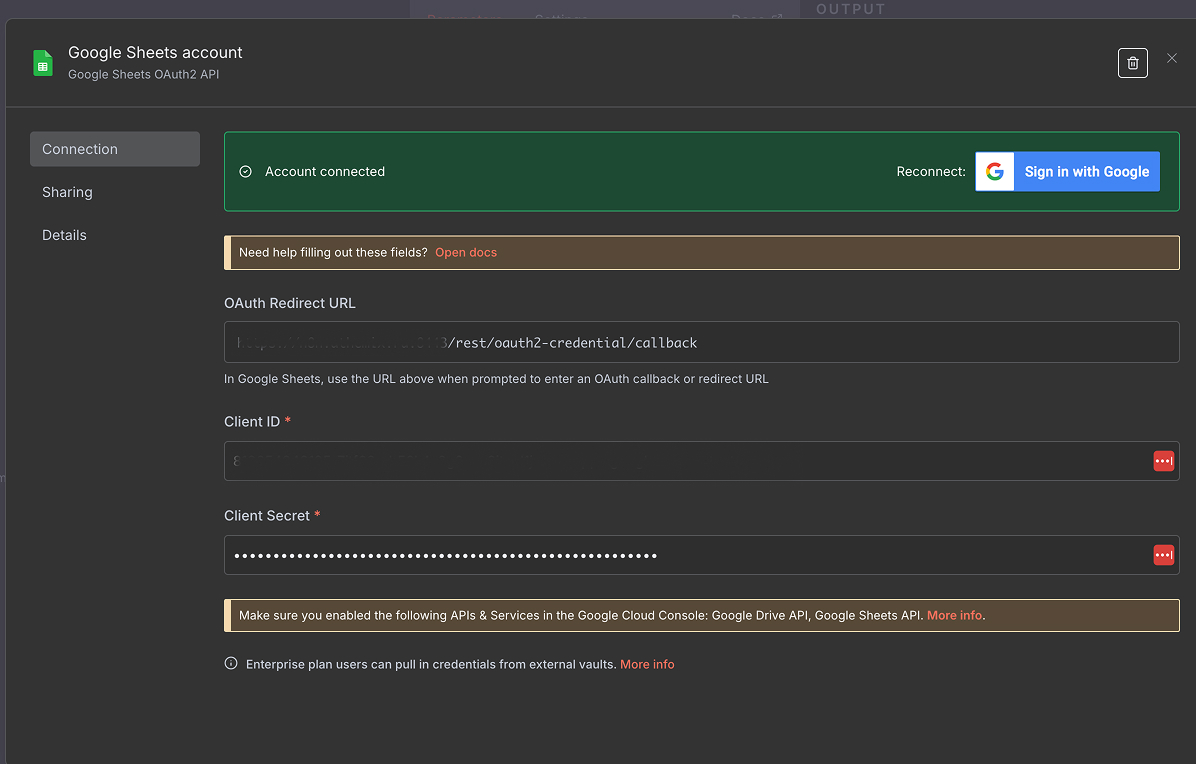The width and height of the screenshot is (1196, 764).
Task: Open More info link about external vaults
Action: (647, 664)
